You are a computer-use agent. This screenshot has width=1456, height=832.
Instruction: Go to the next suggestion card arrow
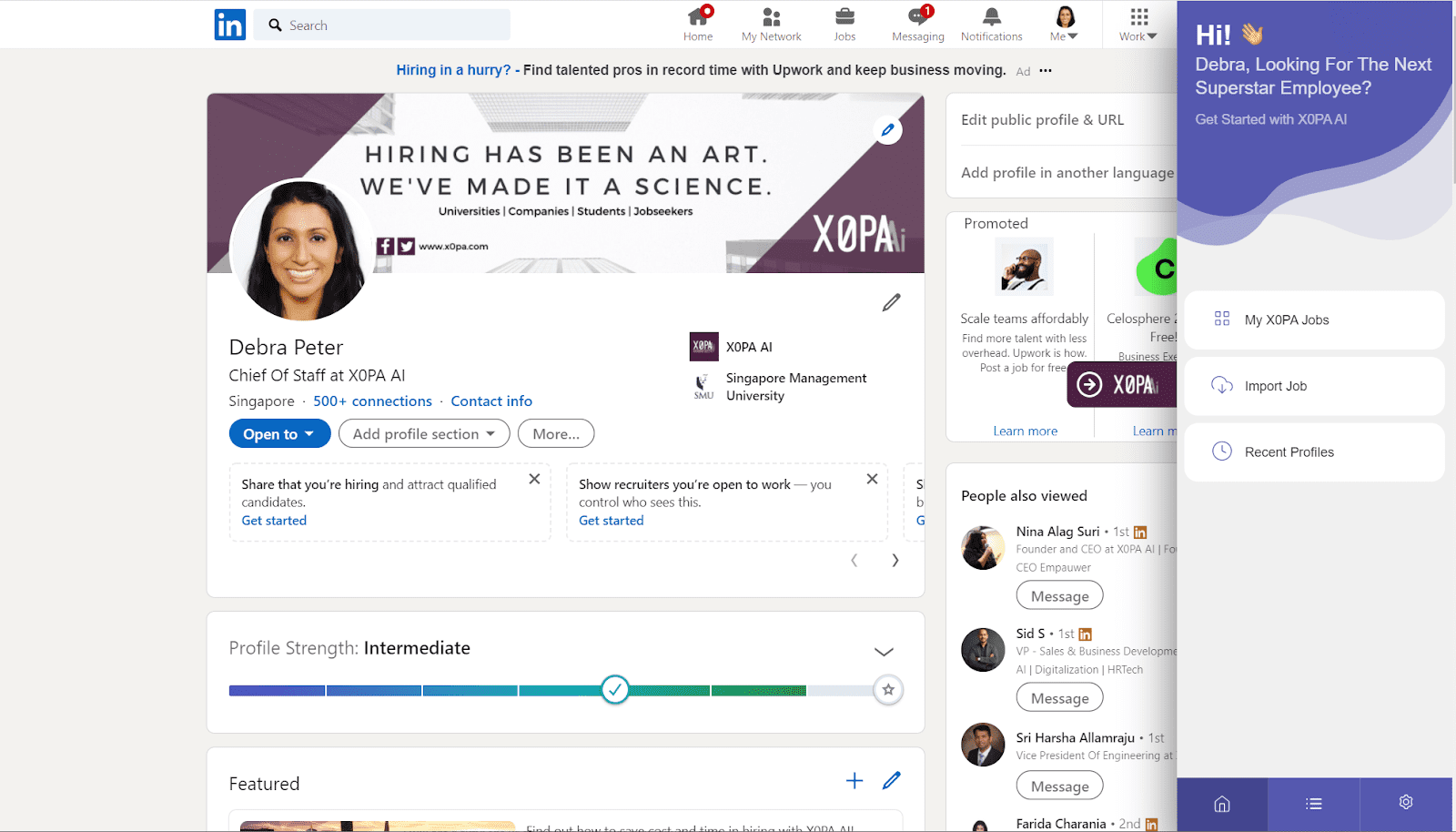(x=895, y=561)
